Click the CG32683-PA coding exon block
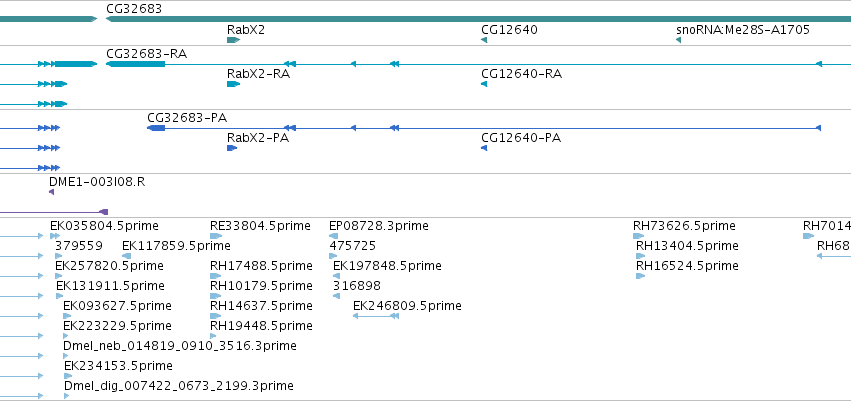851x401 pixels. pos(156,128)
